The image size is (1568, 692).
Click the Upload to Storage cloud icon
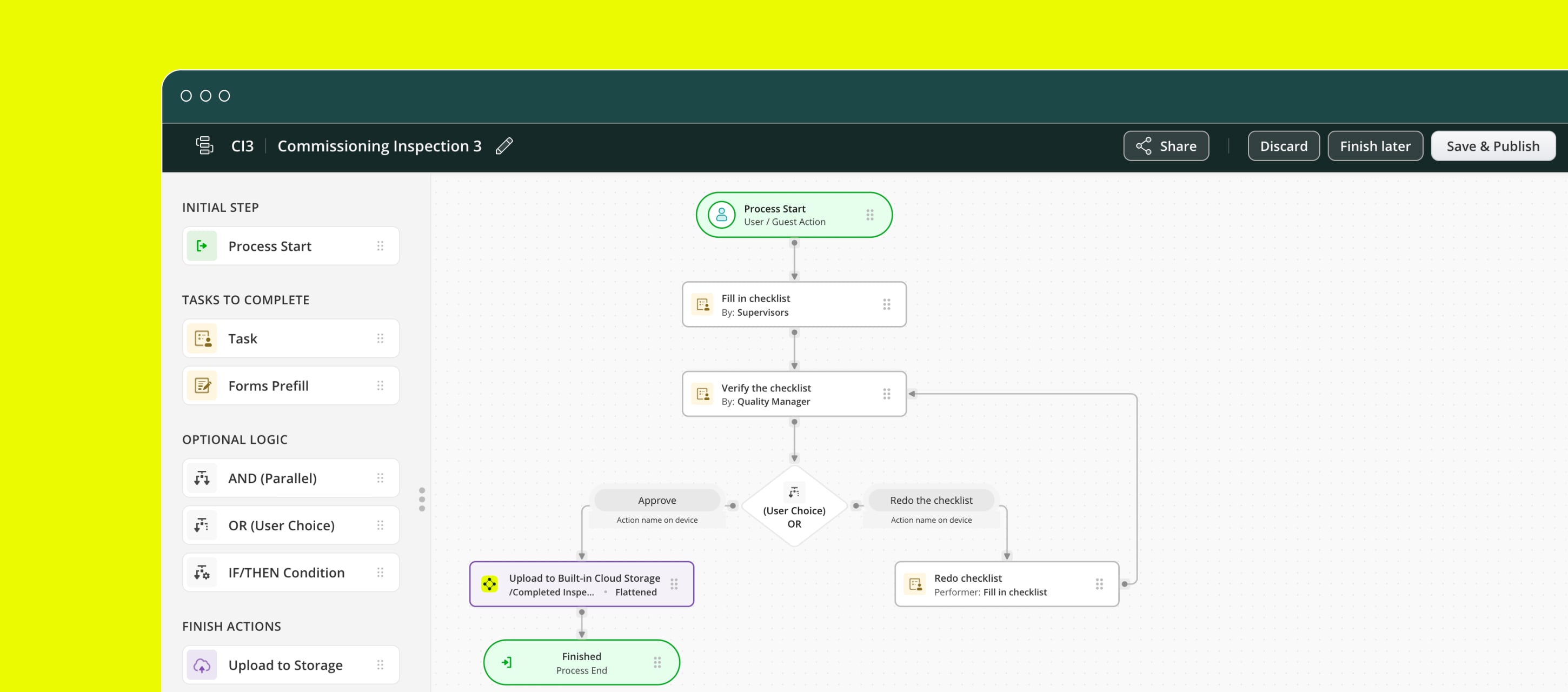[202, 665]
